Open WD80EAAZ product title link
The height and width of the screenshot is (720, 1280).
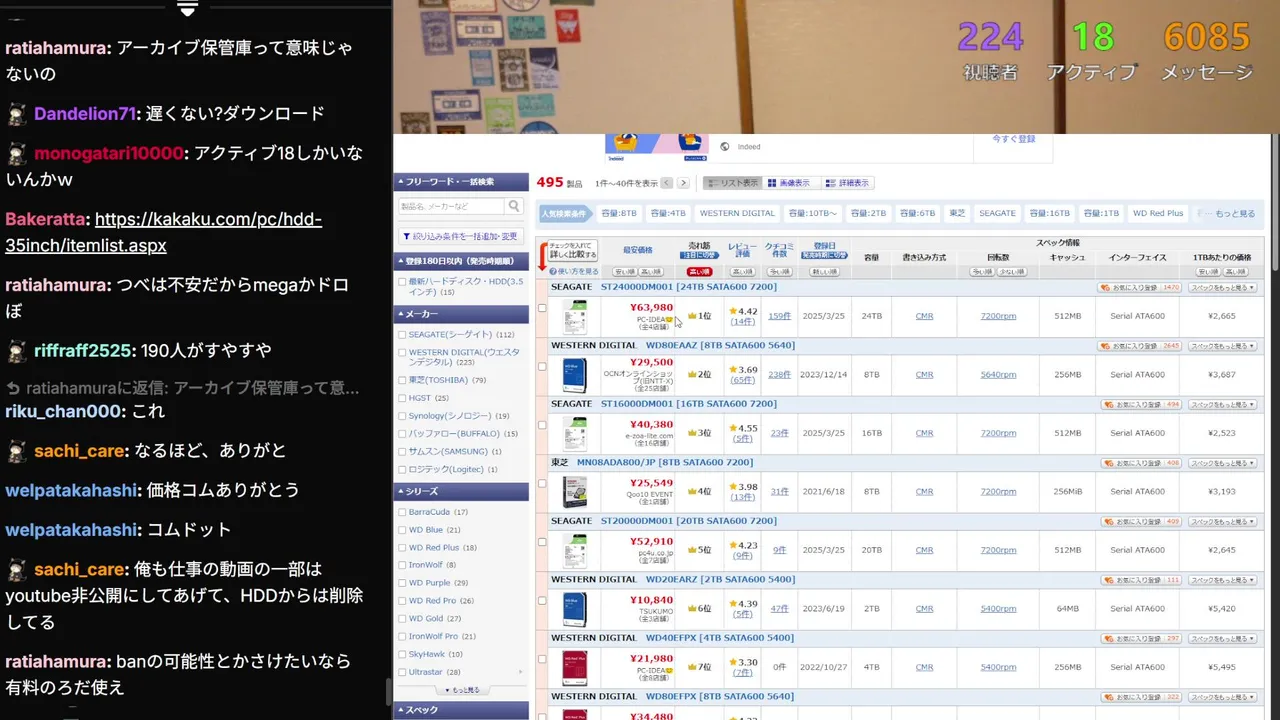[x=720, y=346]
